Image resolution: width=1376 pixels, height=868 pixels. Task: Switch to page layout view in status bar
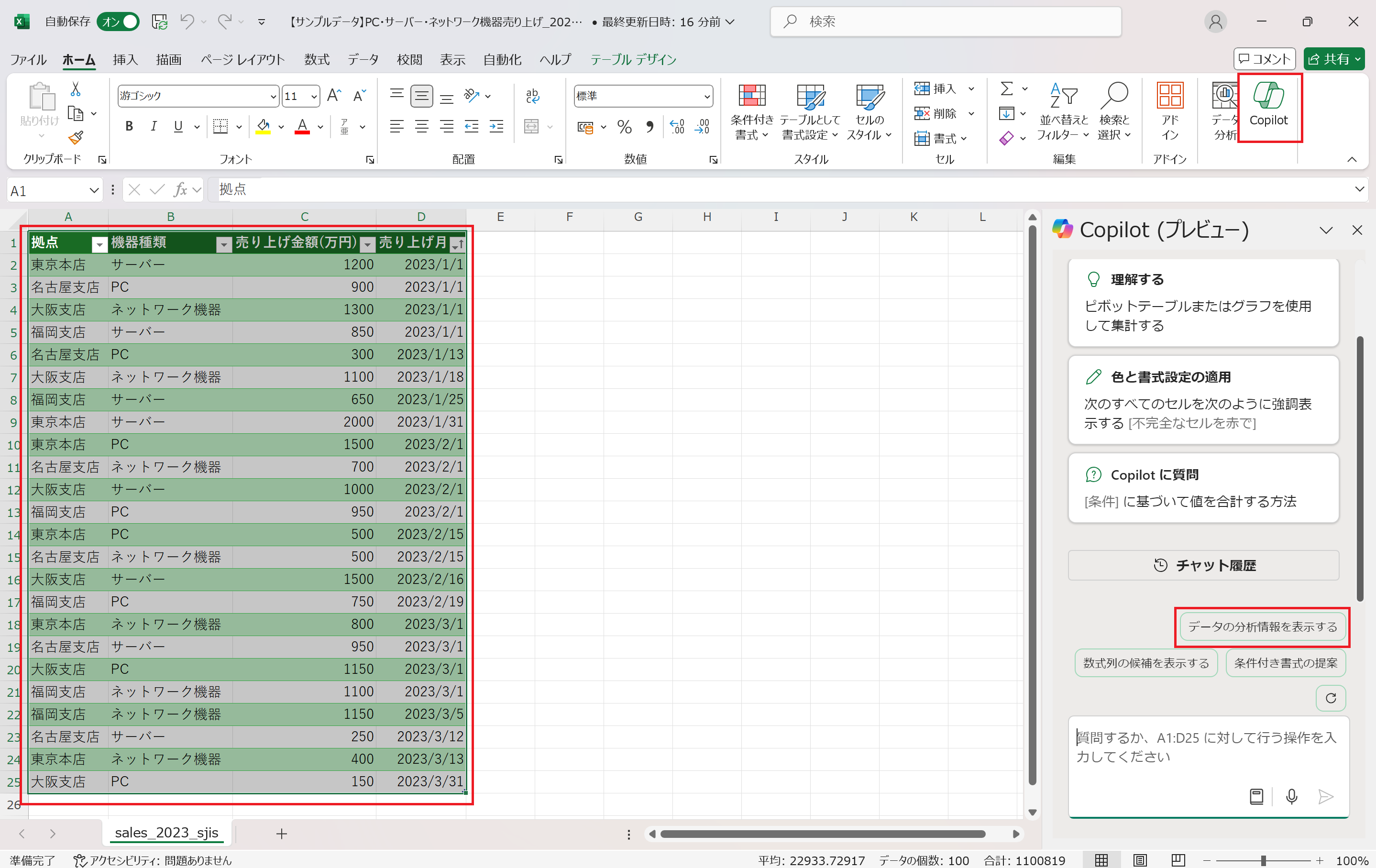pos(1140,860)
